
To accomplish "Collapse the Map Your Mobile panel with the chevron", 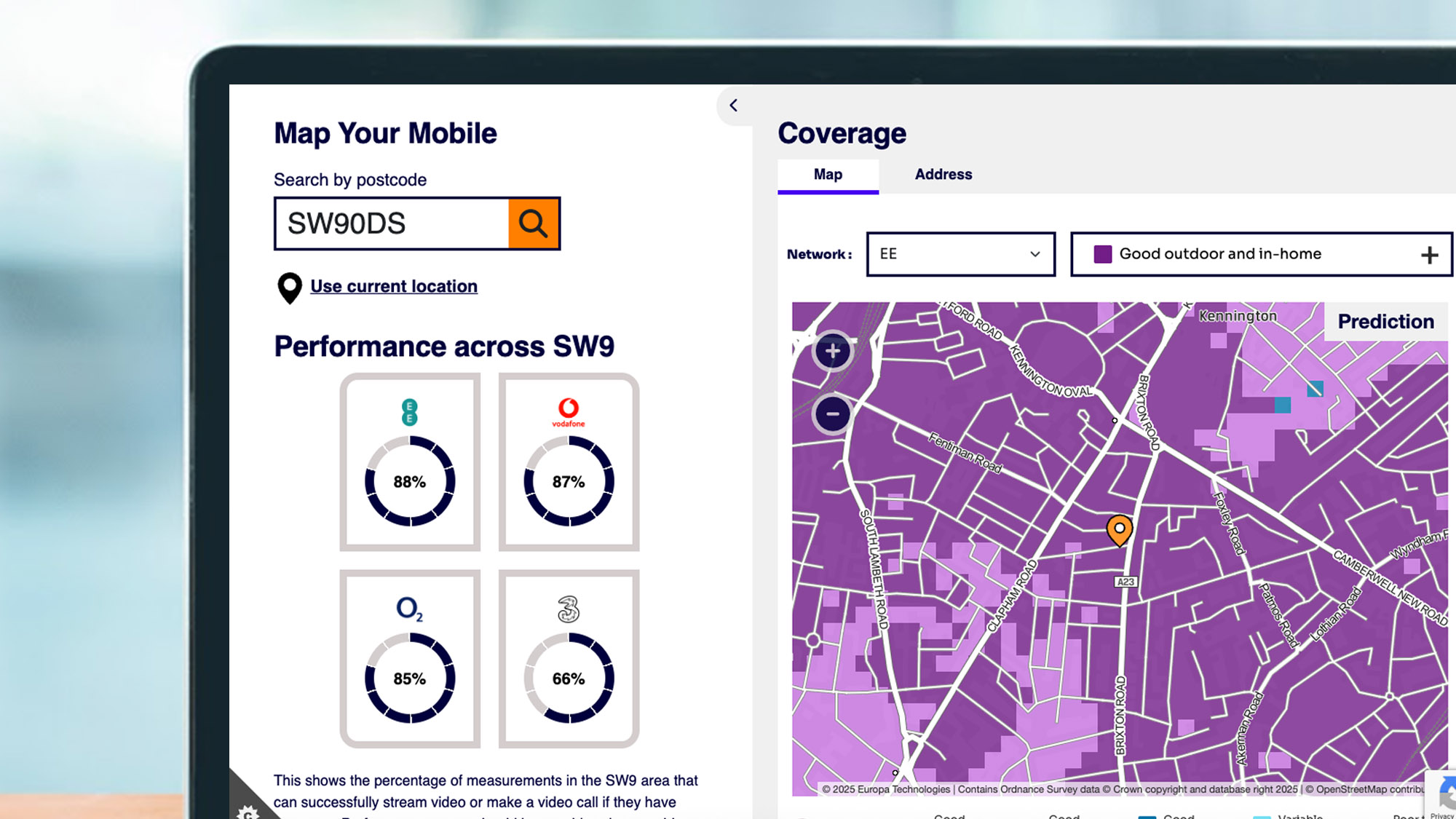I will tap(733, 106).
